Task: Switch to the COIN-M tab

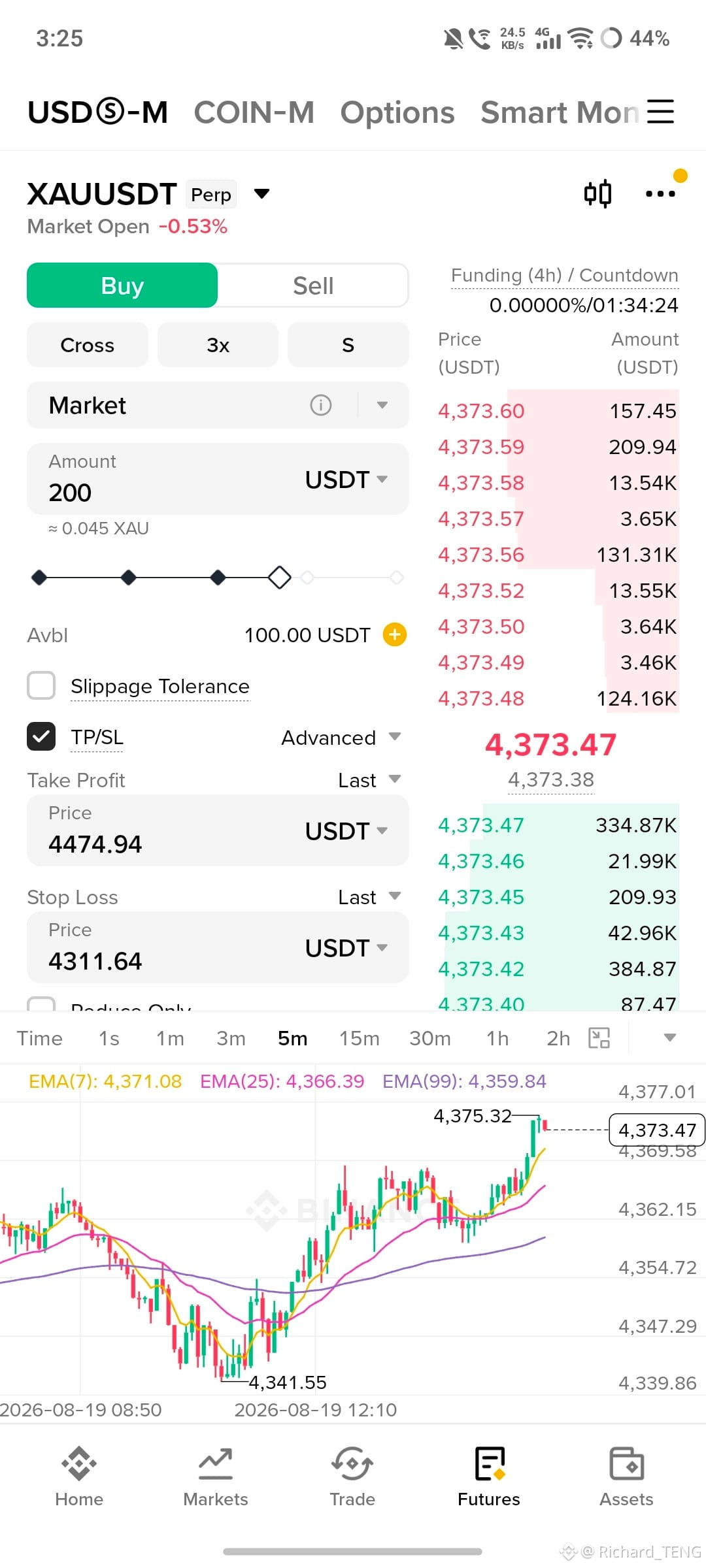Action: (254, 112)
